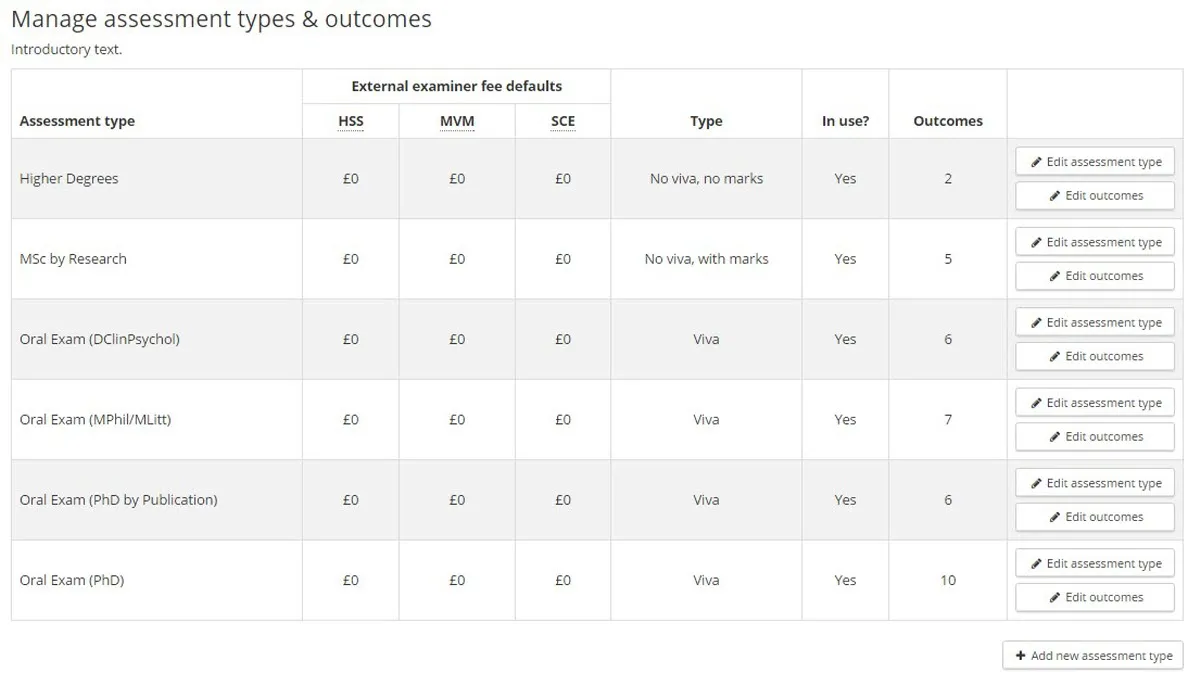Click the Assessment type column header

pyautogui.click(x=77, y=120)
